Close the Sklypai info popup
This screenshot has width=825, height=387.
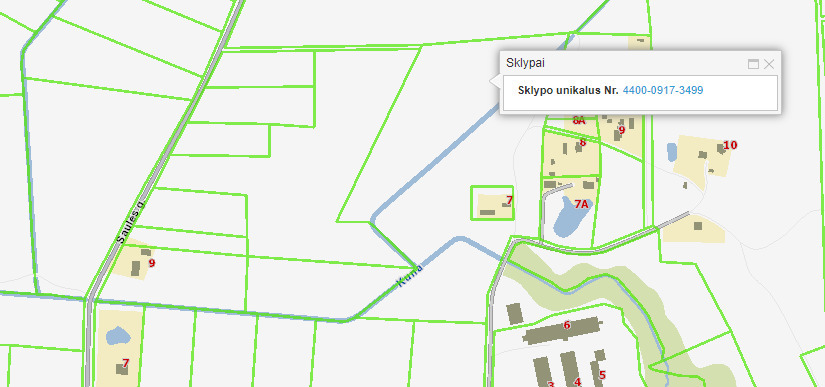point(769,64)
